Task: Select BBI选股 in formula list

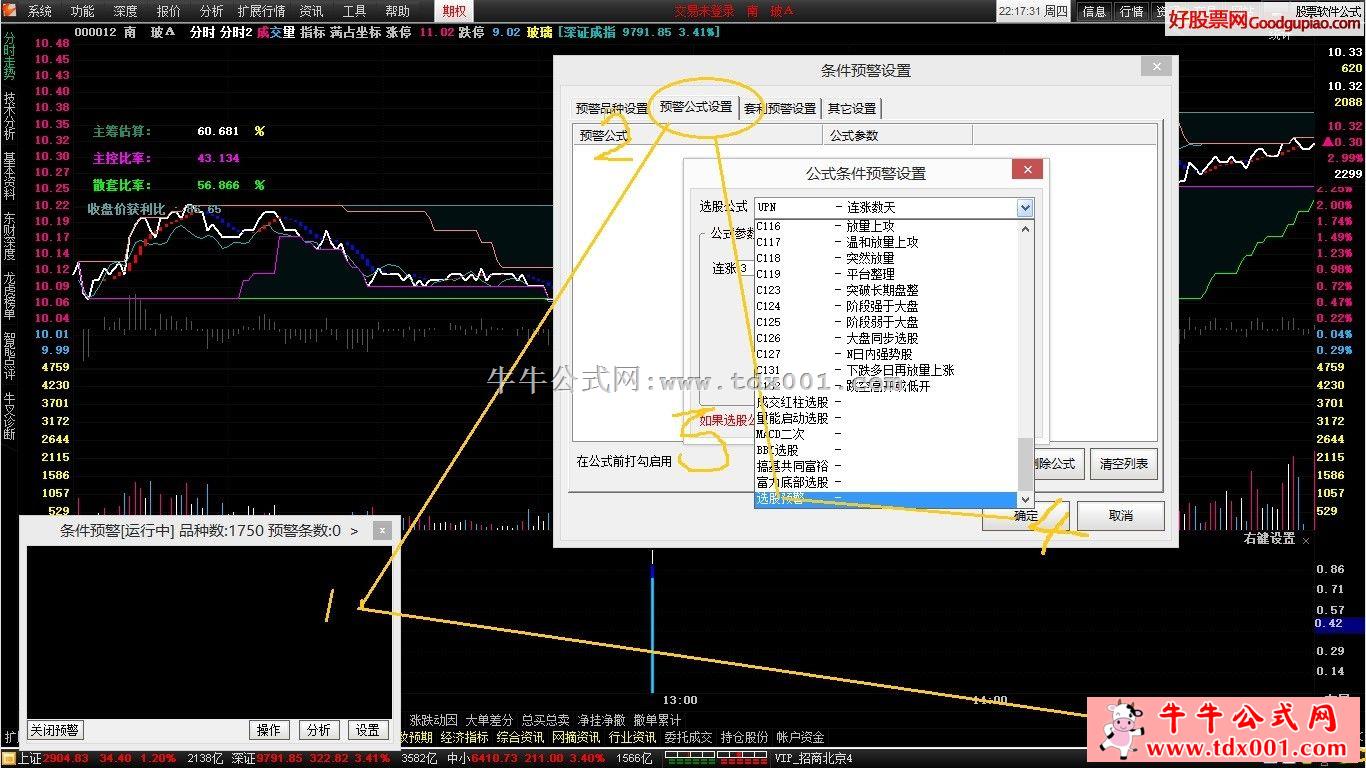Action: [x=885, y=450]
